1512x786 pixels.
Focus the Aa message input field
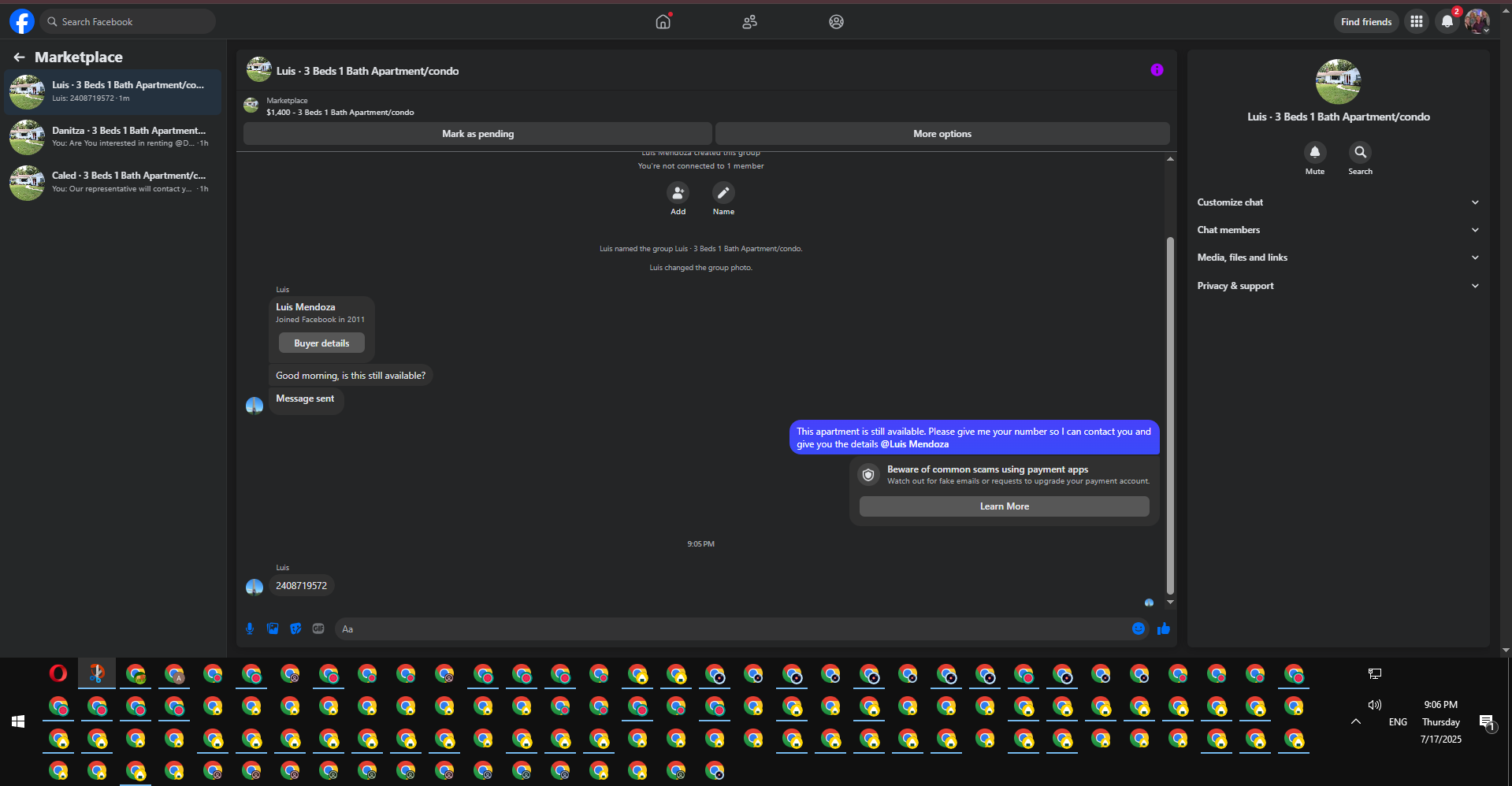click(x=733, y=628)
